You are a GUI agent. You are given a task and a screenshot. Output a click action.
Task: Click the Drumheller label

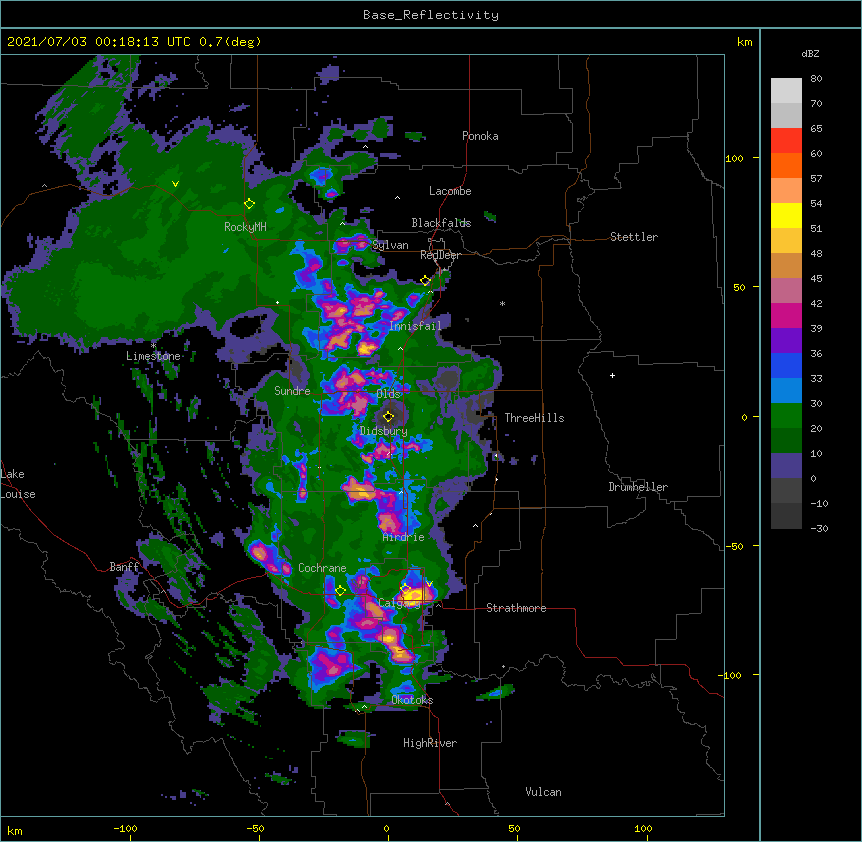click(x=638, y=487)
